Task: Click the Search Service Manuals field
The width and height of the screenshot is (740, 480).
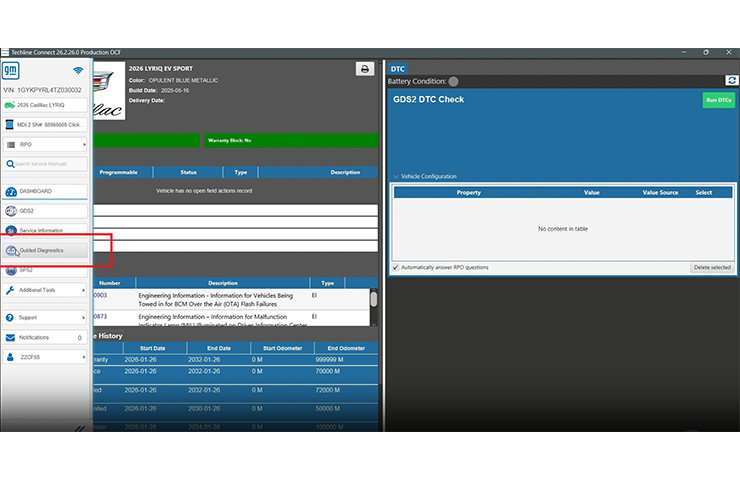Action: point(45,164)
